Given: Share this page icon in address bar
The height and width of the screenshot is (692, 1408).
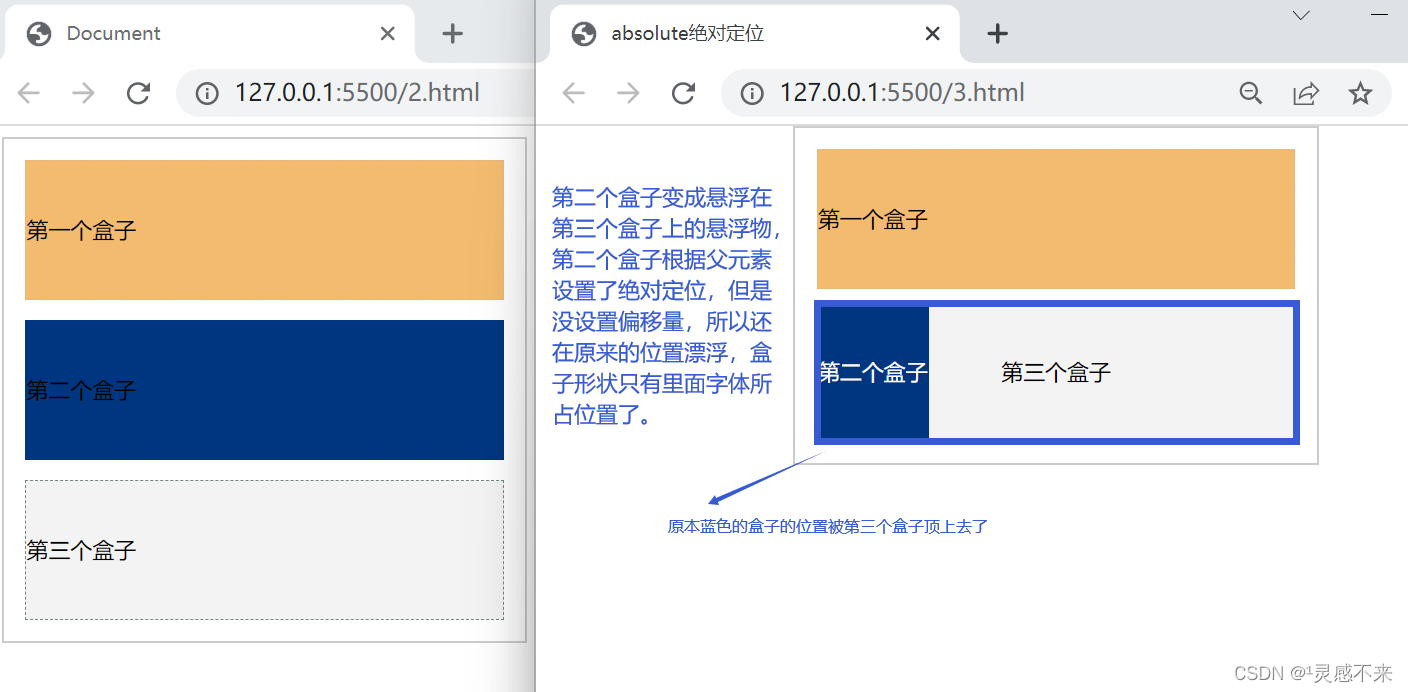Looking at the screenshot, I should (x=1306, y=93).
